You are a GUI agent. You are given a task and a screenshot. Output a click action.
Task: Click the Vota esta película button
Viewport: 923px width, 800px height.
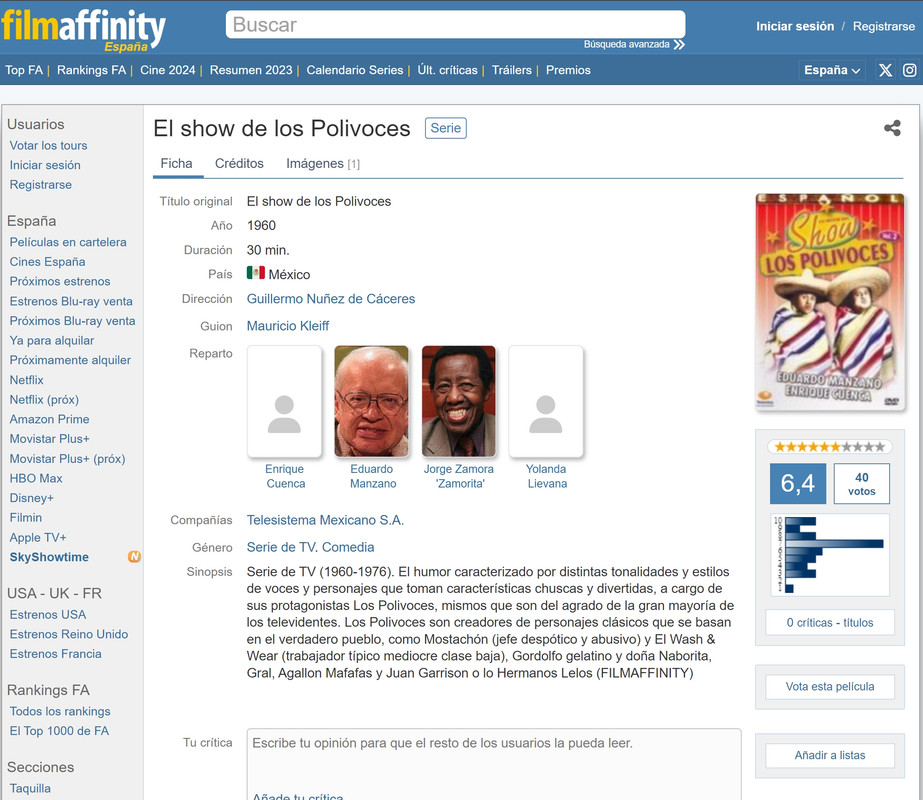tap(829, 686)
